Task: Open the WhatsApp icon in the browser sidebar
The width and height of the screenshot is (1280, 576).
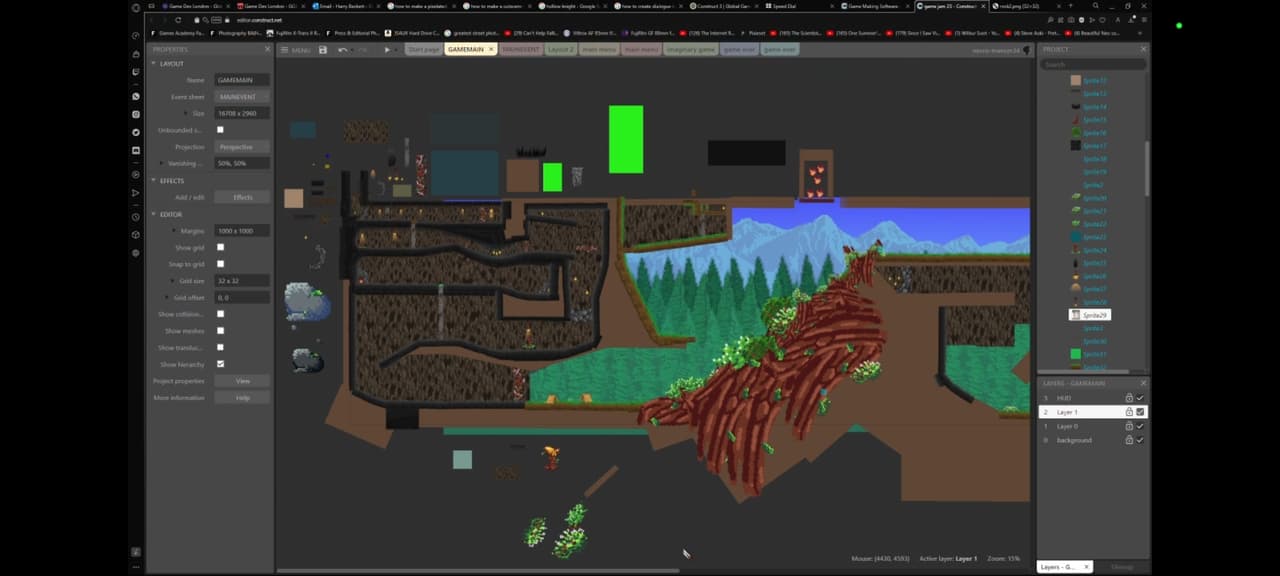Action: pyautogui.click(x=136, y=96)
